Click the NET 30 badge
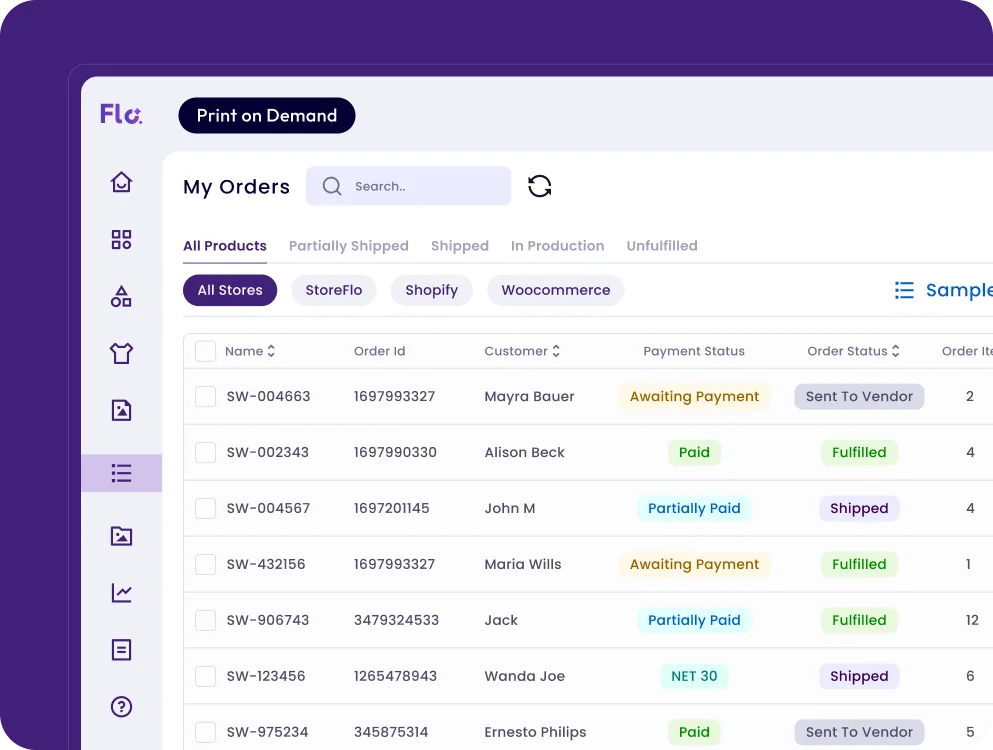This screenshot has width=993, height=750. 694,676
